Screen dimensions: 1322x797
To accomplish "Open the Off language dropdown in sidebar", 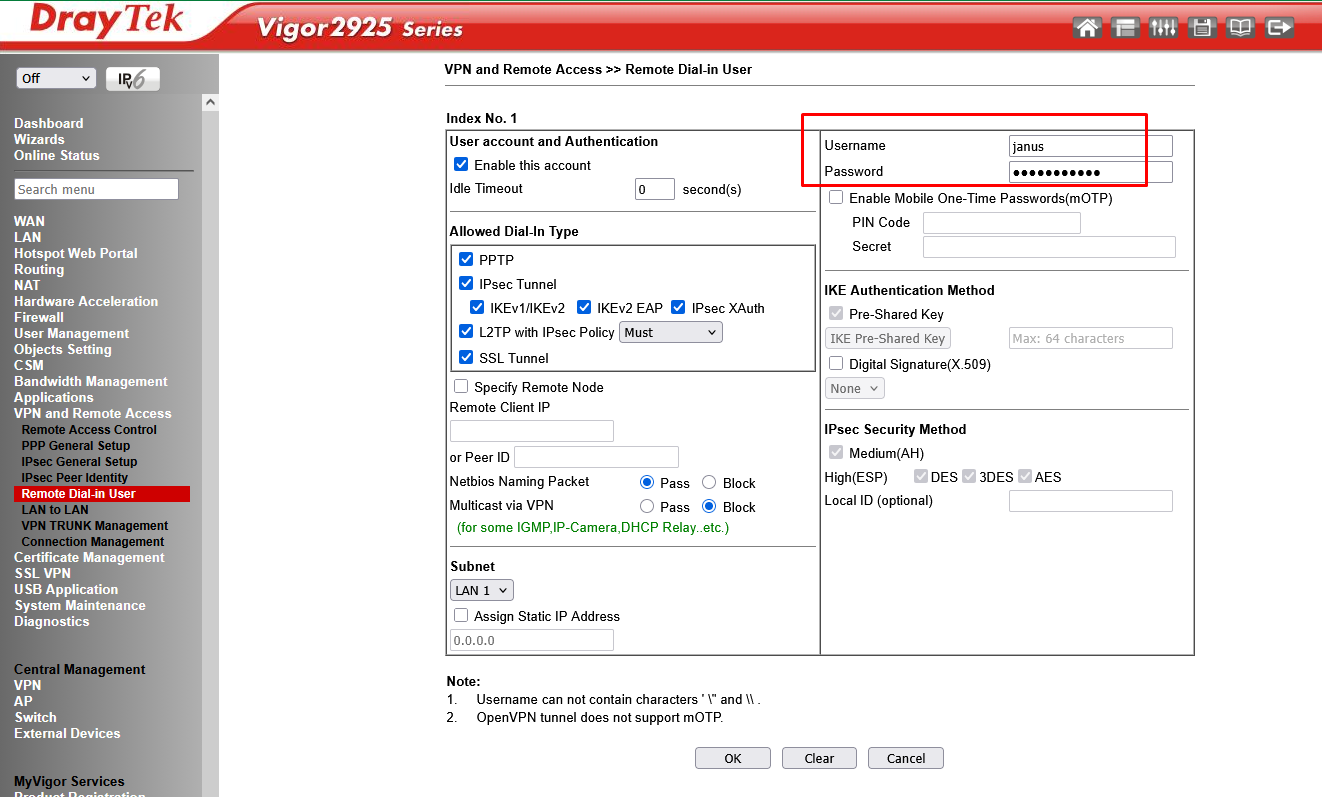I will pyautogui.click(x=56, y=78).
